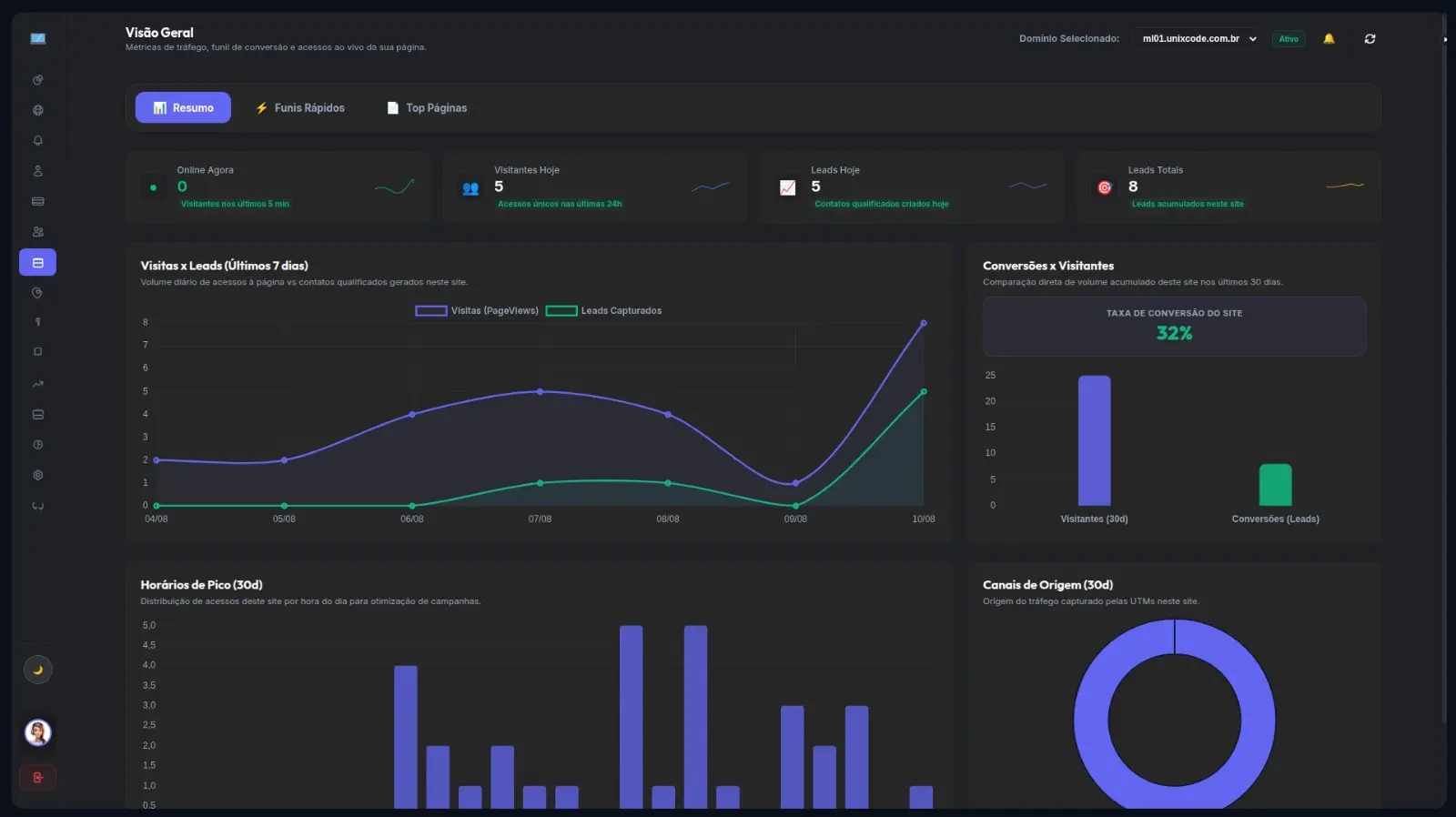Viewport: 1456px width, 817px height.
Task: Click the small square sidebar icon
Action: click(x=37, y=352)
